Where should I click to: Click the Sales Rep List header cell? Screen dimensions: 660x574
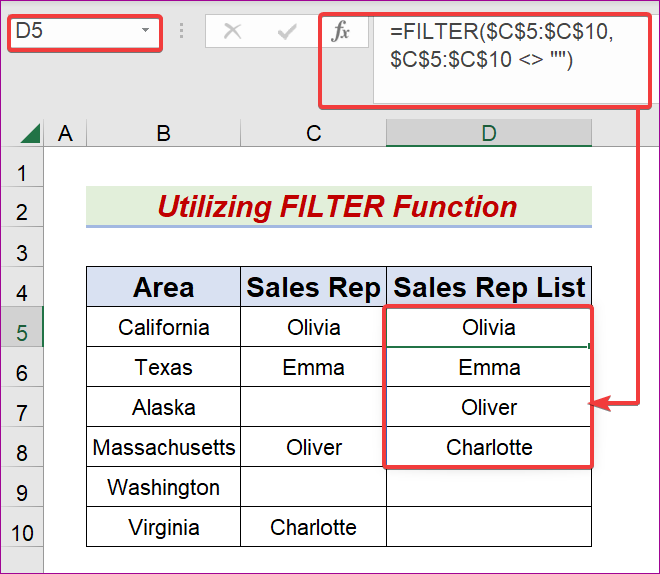pyautogui.click(x=489, y=288)
